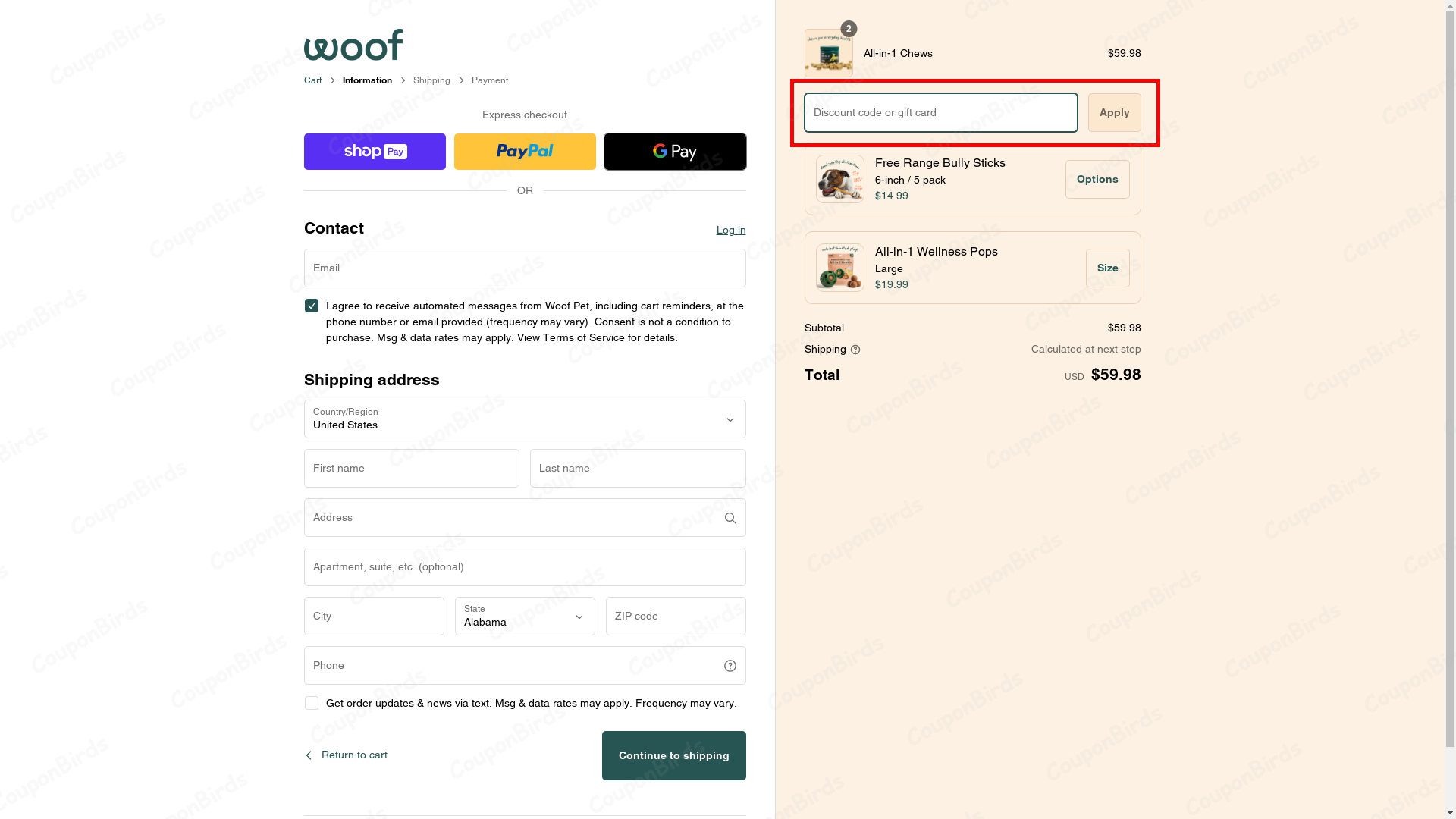
Task: Click the phone number help icon
Action: (x=730, y=665)
